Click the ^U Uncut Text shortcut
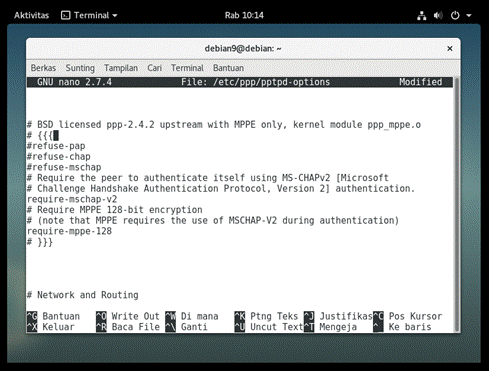Image resolution: width=489 pixels, height=371 pixels. click(269, 327)
